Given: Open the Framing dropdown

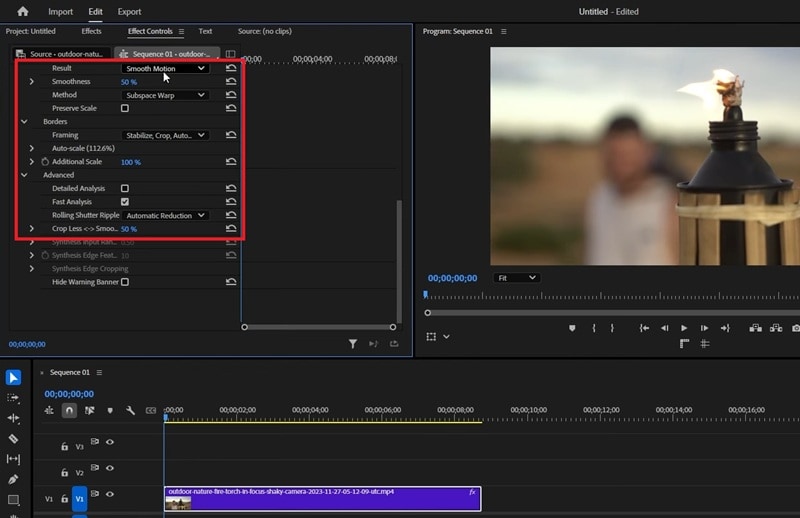Looking at the screenshot, I should click(x=165, y=135).
